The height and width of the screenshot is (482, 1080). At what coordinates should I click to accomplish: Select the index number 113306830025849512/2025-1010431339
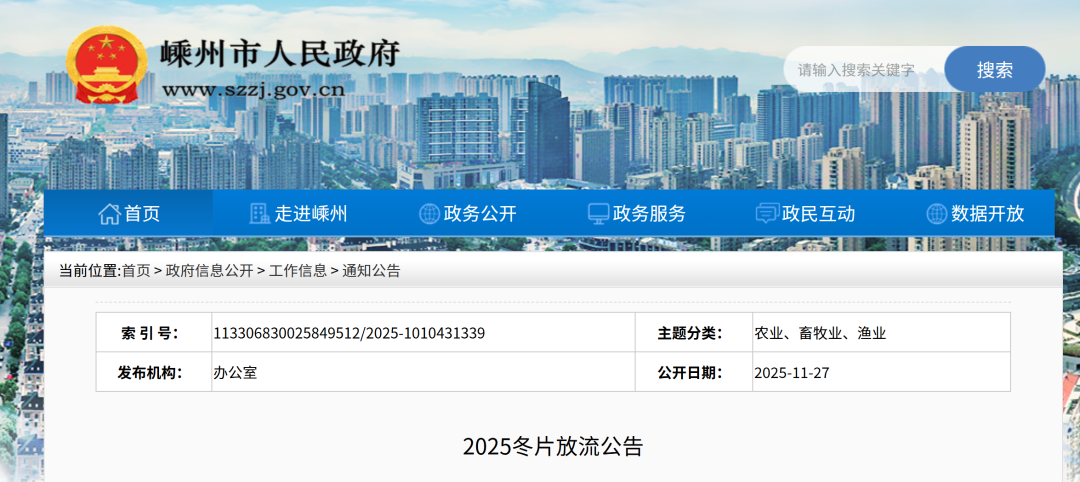(349, 333)
